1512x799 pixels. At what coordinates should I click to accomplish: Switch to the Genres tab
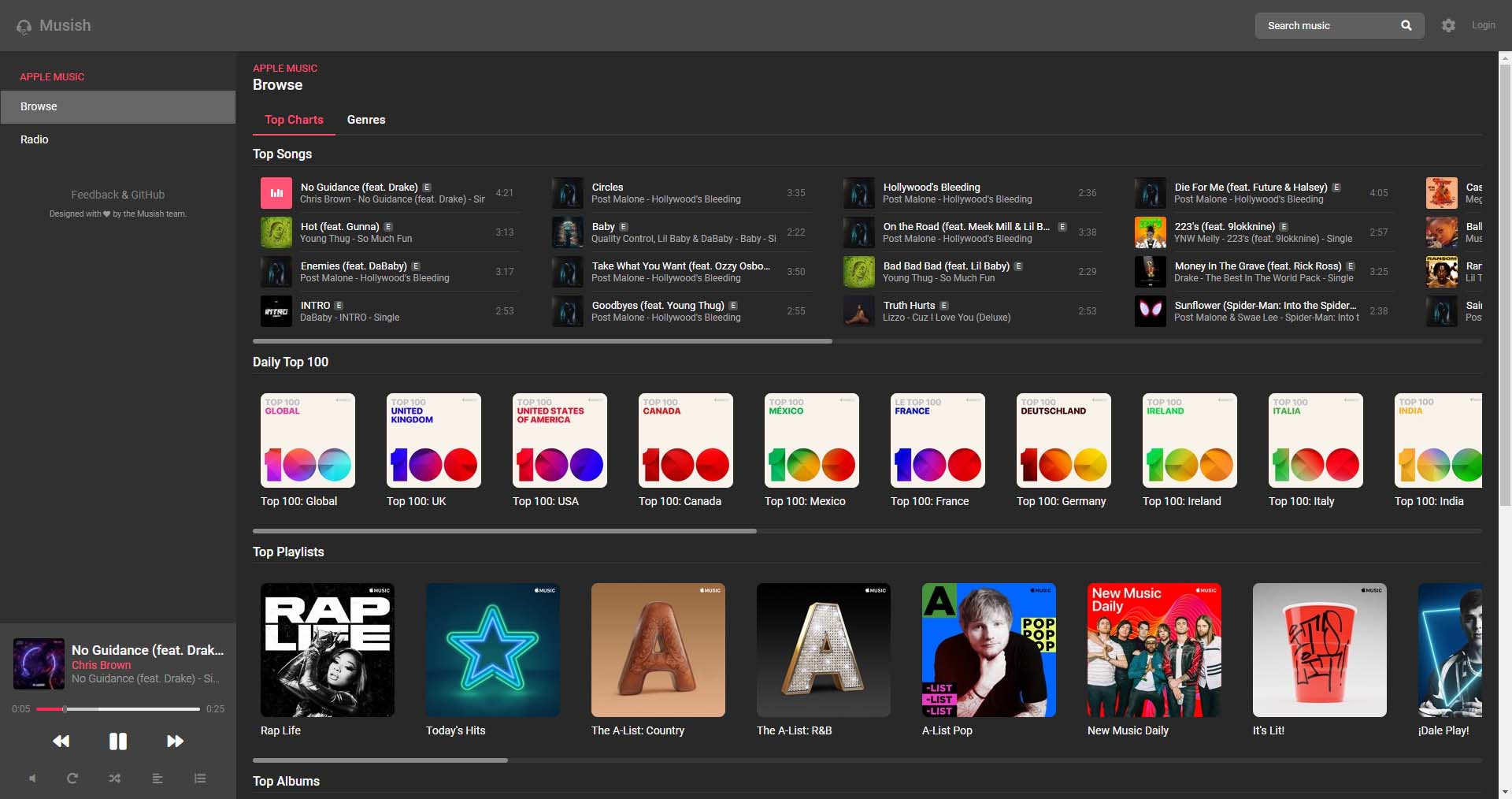(x=366, y=120)
